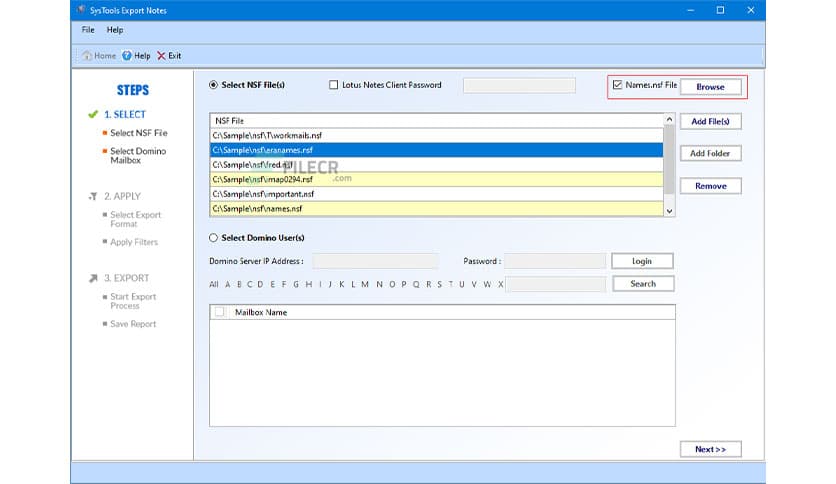Click the '2. APPLY' step heading
This screenshot has height=484, width=836.
click(123, 196)
